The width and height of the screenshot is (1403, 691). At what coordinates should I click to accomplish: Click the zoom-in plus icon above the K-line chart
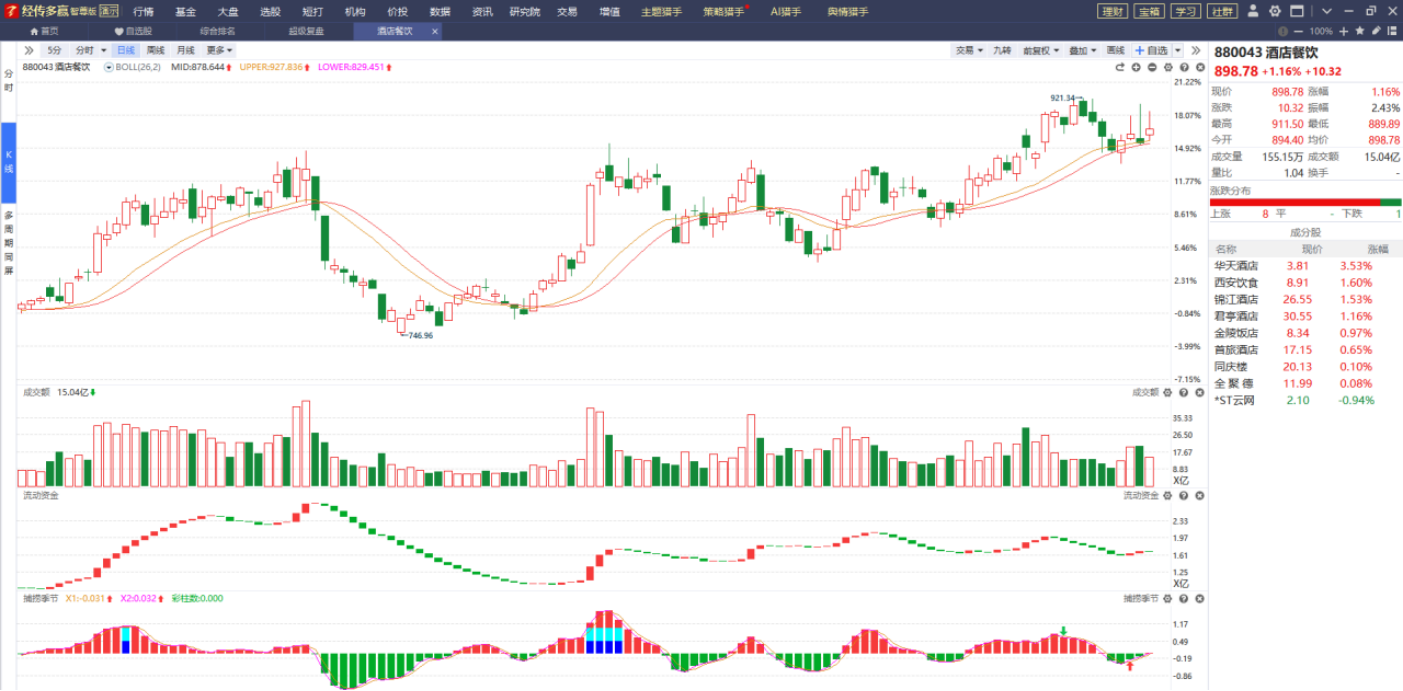pos(1135,67)
